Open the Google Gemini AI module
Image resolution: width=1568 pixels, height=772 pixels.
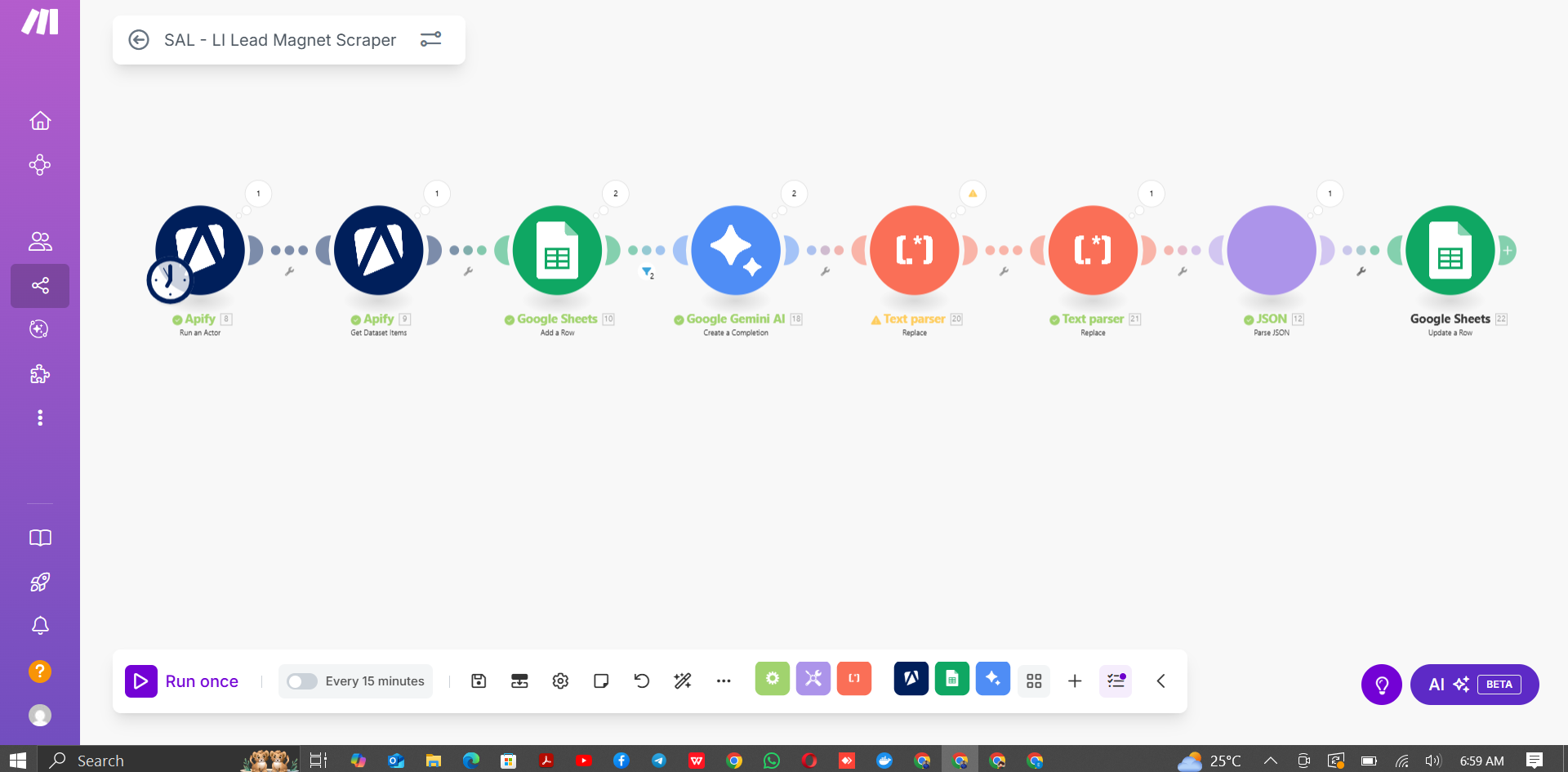click(736, 250)
